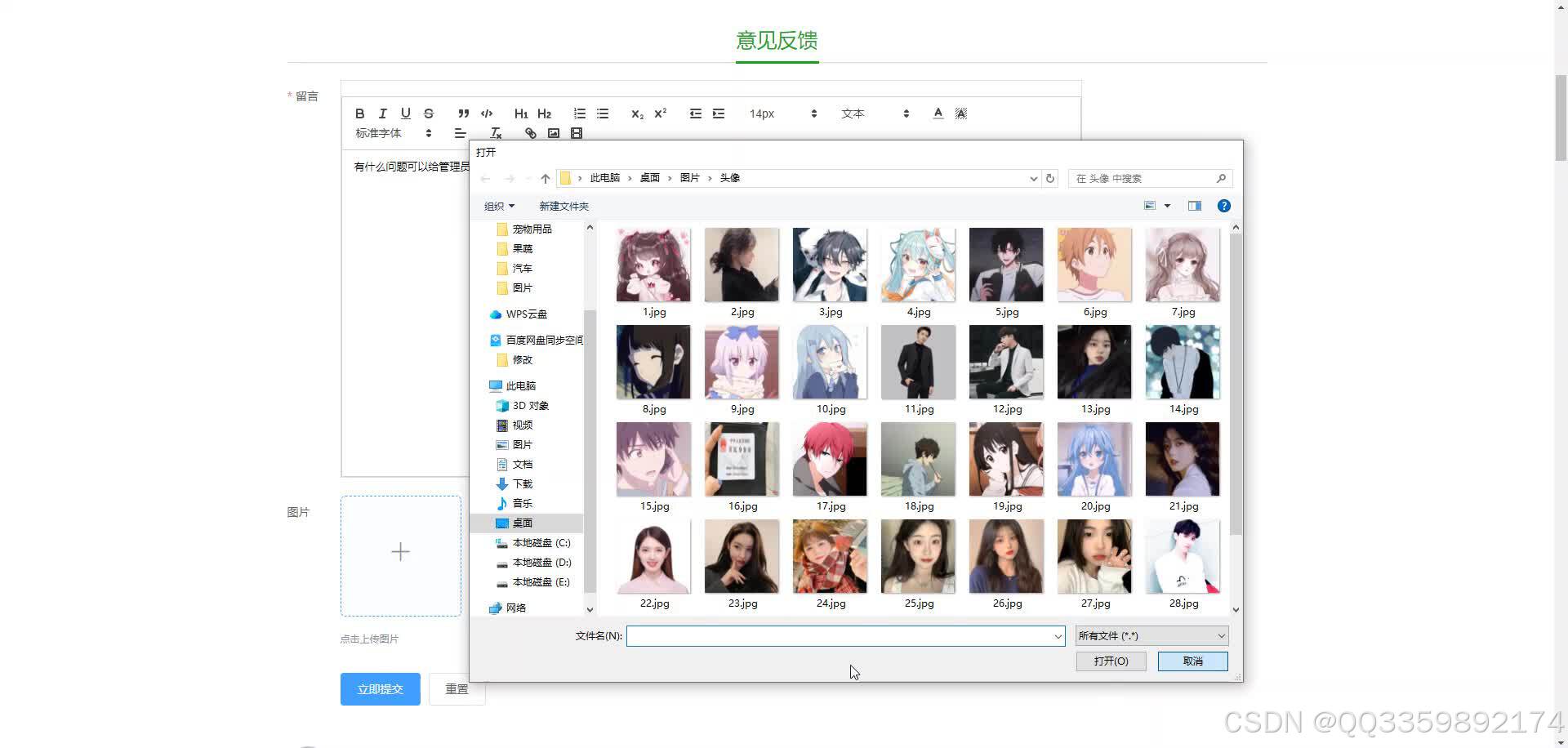This screenshot has height=748, width=1568.
Task: Apply superscript formatting
Action: (661, 114)
